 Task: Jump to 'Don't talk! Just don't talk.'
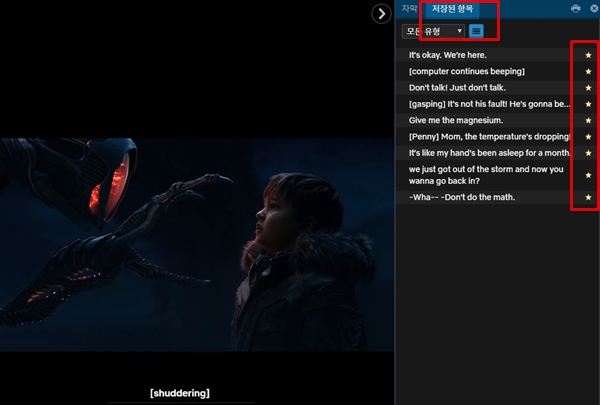click(457, 88)
